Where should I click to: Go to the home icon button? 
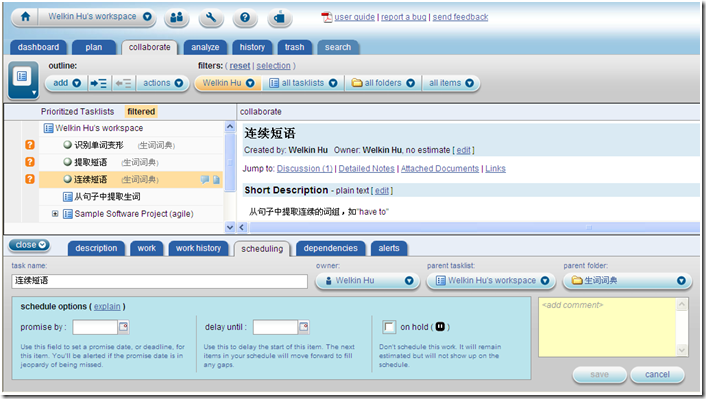pyautogui.click(x=26, y=17)
